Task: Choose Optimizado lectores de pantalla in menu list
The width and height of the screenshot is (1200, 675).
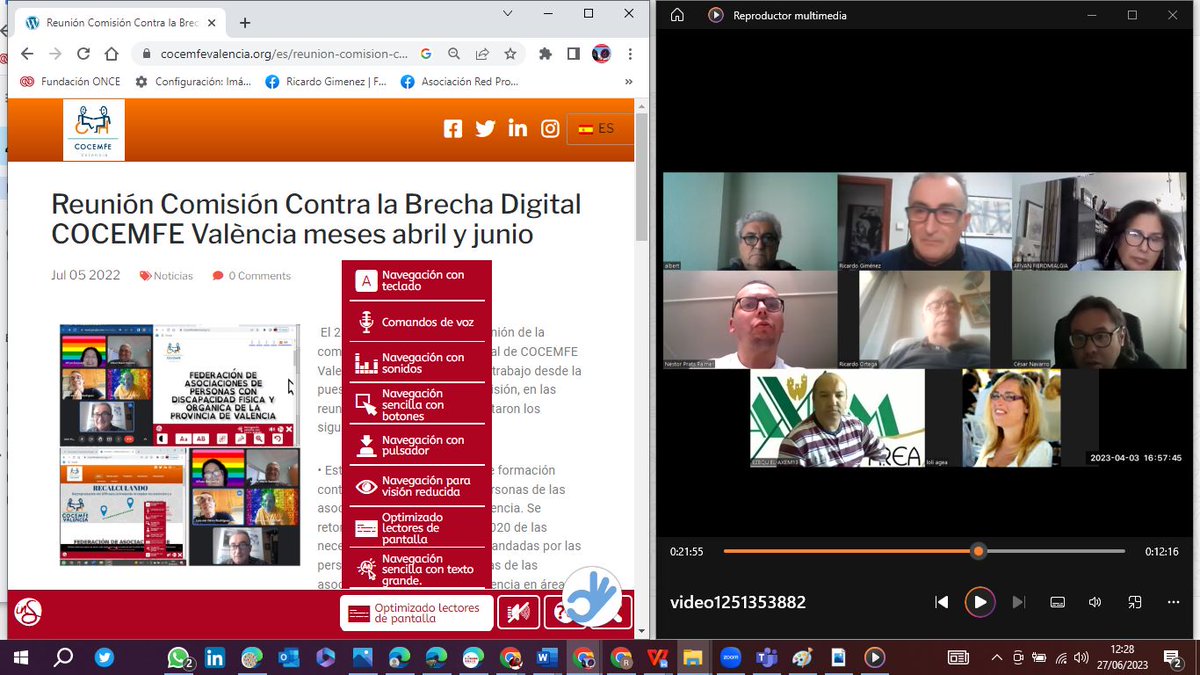Action: coord(417,527)
